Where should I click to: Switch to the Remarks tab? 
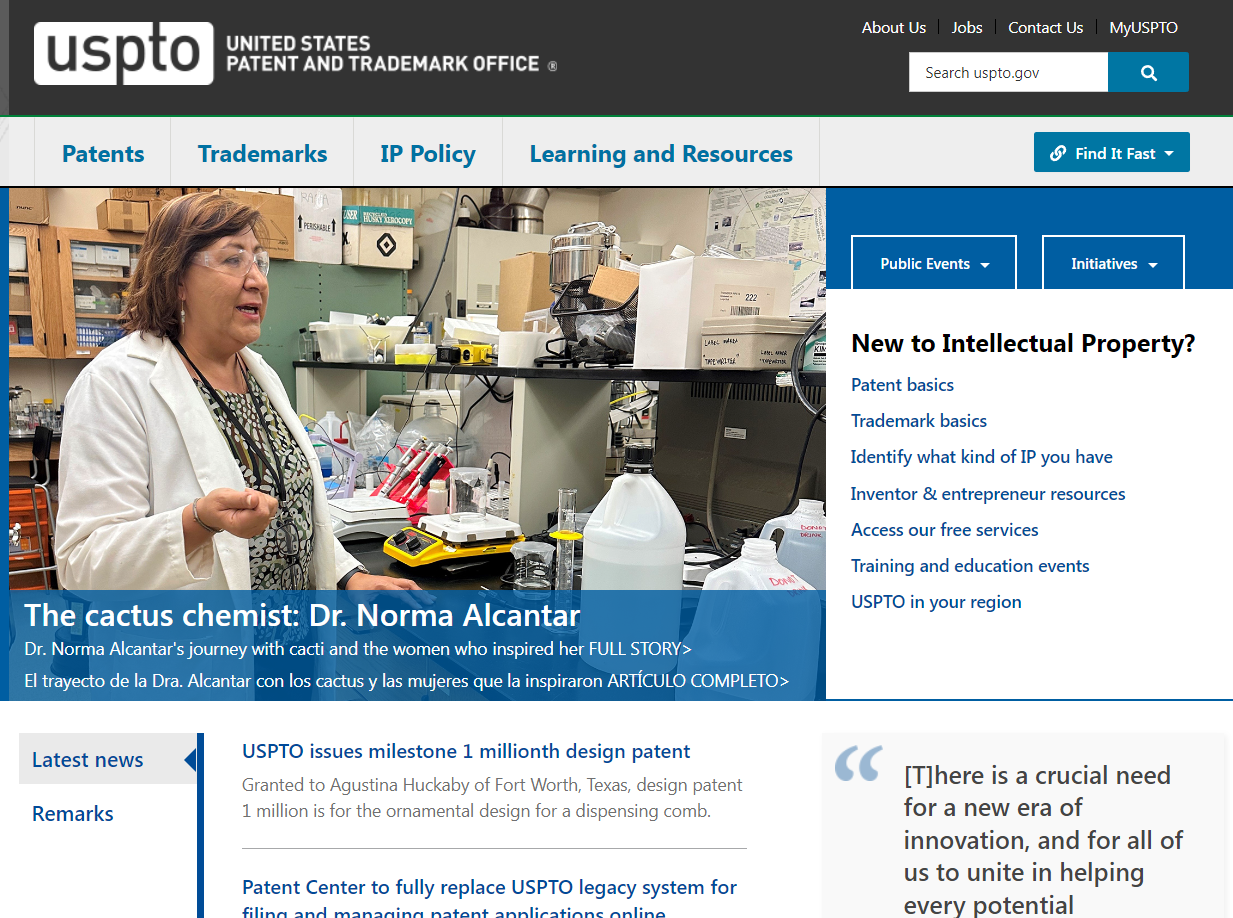[x=73, y=814]
